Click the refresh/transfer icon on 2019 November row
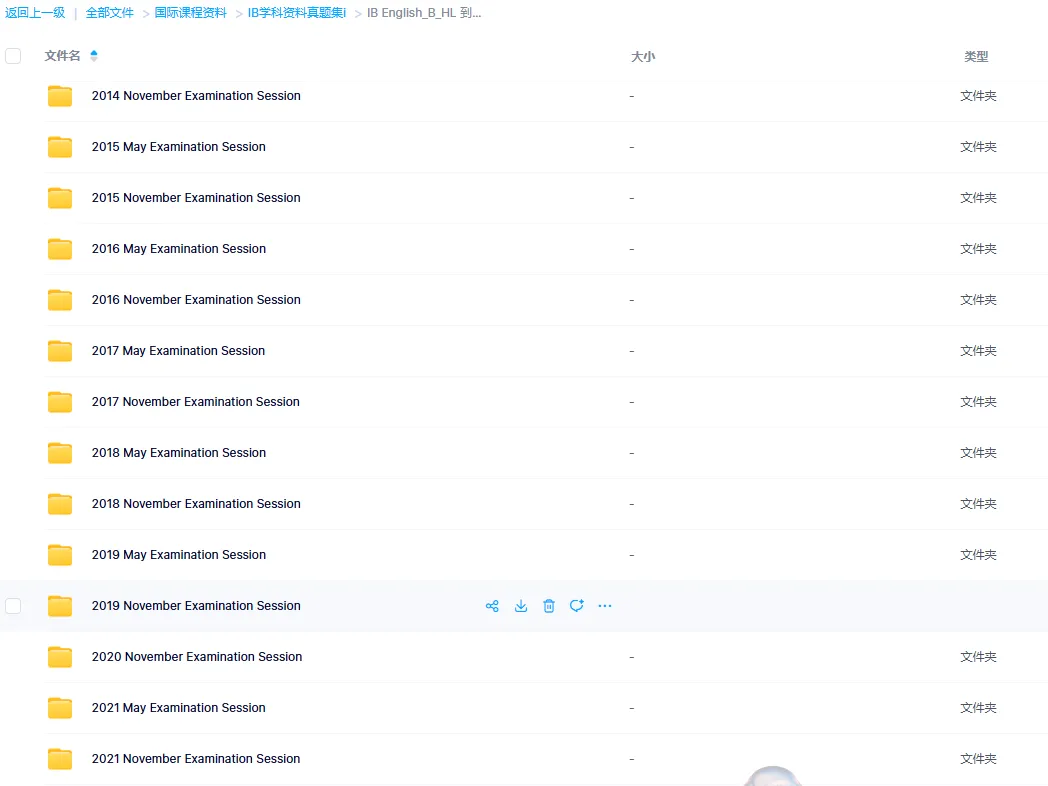Viewport: 1048px width, 786px height. [577, 606]
